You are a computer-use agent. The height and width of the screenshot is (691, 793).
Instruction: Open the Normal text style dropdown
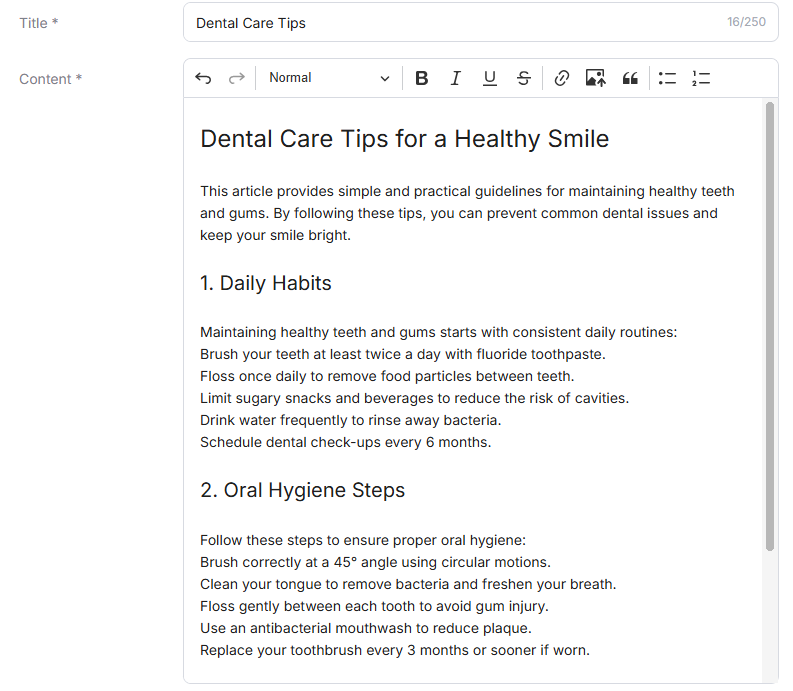329,78
